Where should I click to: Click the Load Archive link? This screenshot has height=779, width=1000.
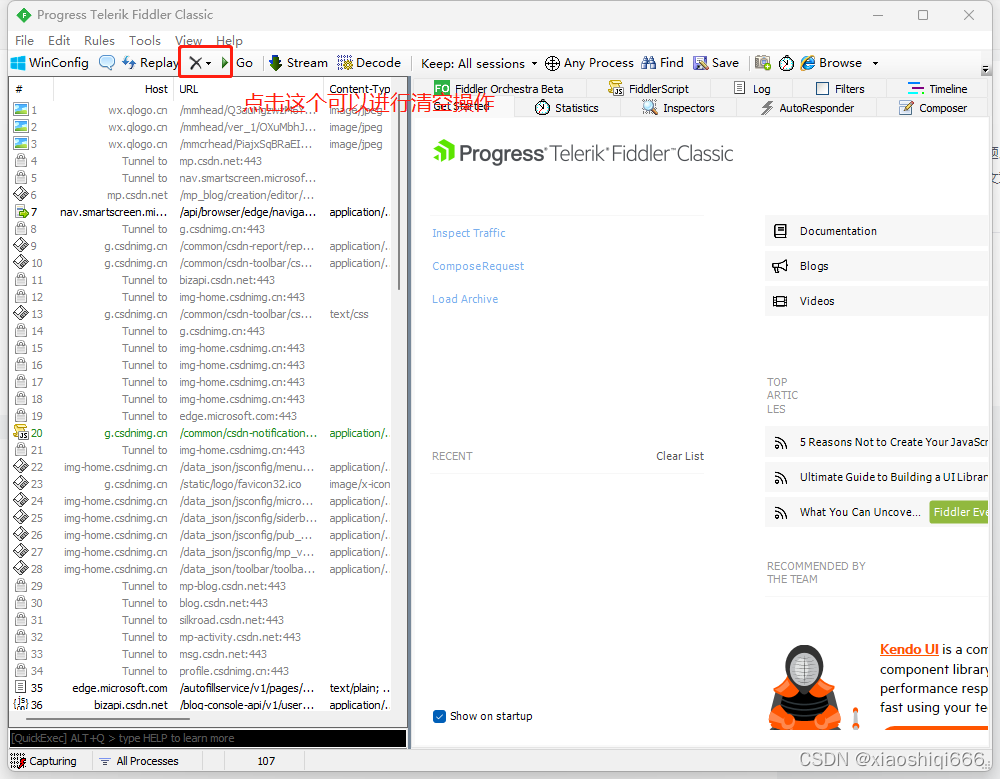pyautogui.click(x=465, y=299)
